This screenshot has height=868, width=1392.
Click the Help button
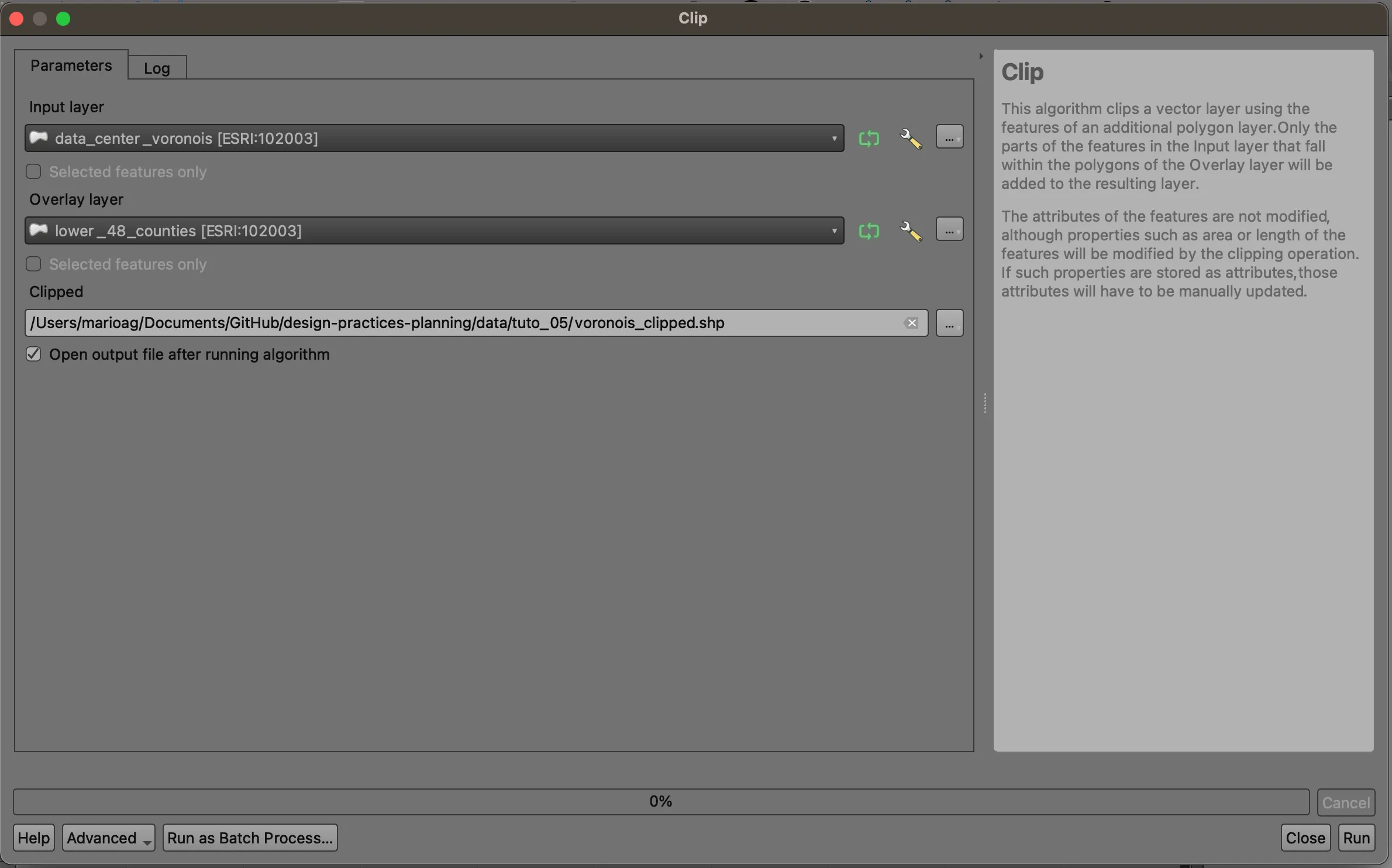click(x=33, y=837)
